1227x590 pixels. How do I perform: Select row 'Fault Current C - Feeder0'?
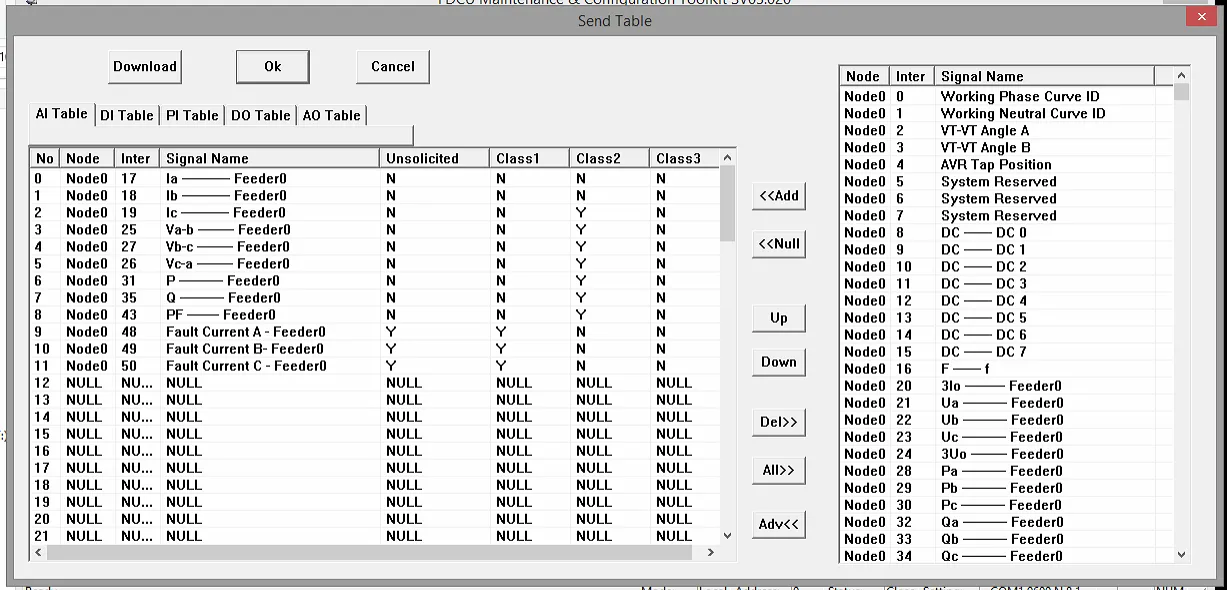point(374,366)
